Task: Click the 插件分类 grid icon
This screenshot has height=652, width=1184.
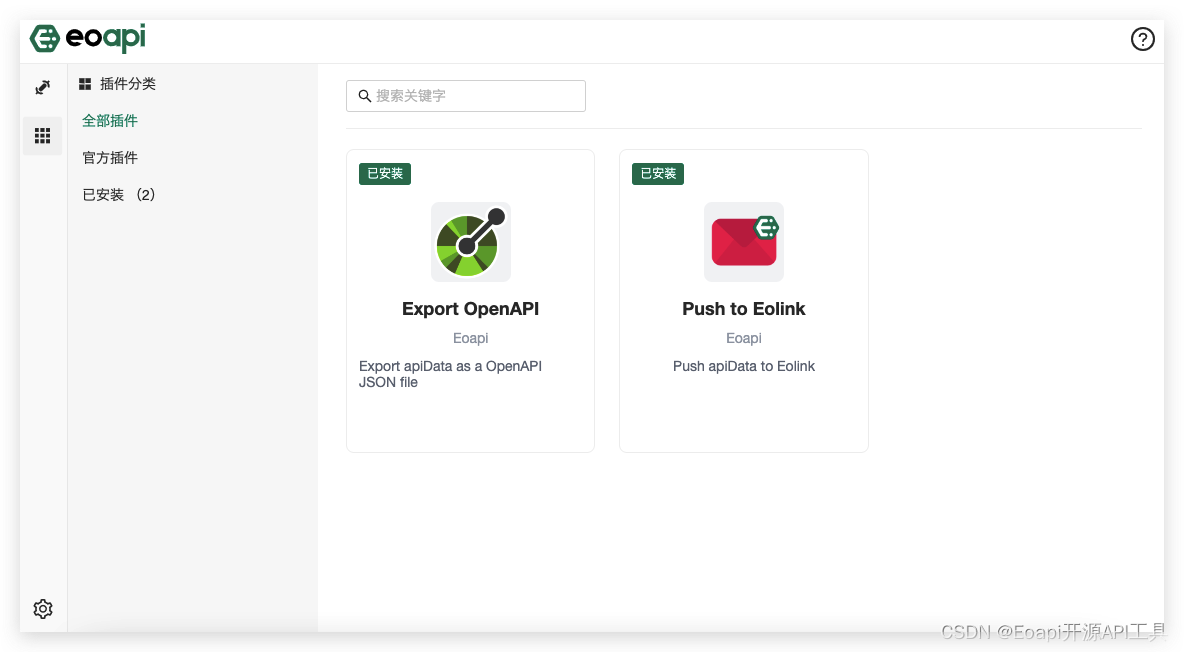Action: [x=85, y=84]
